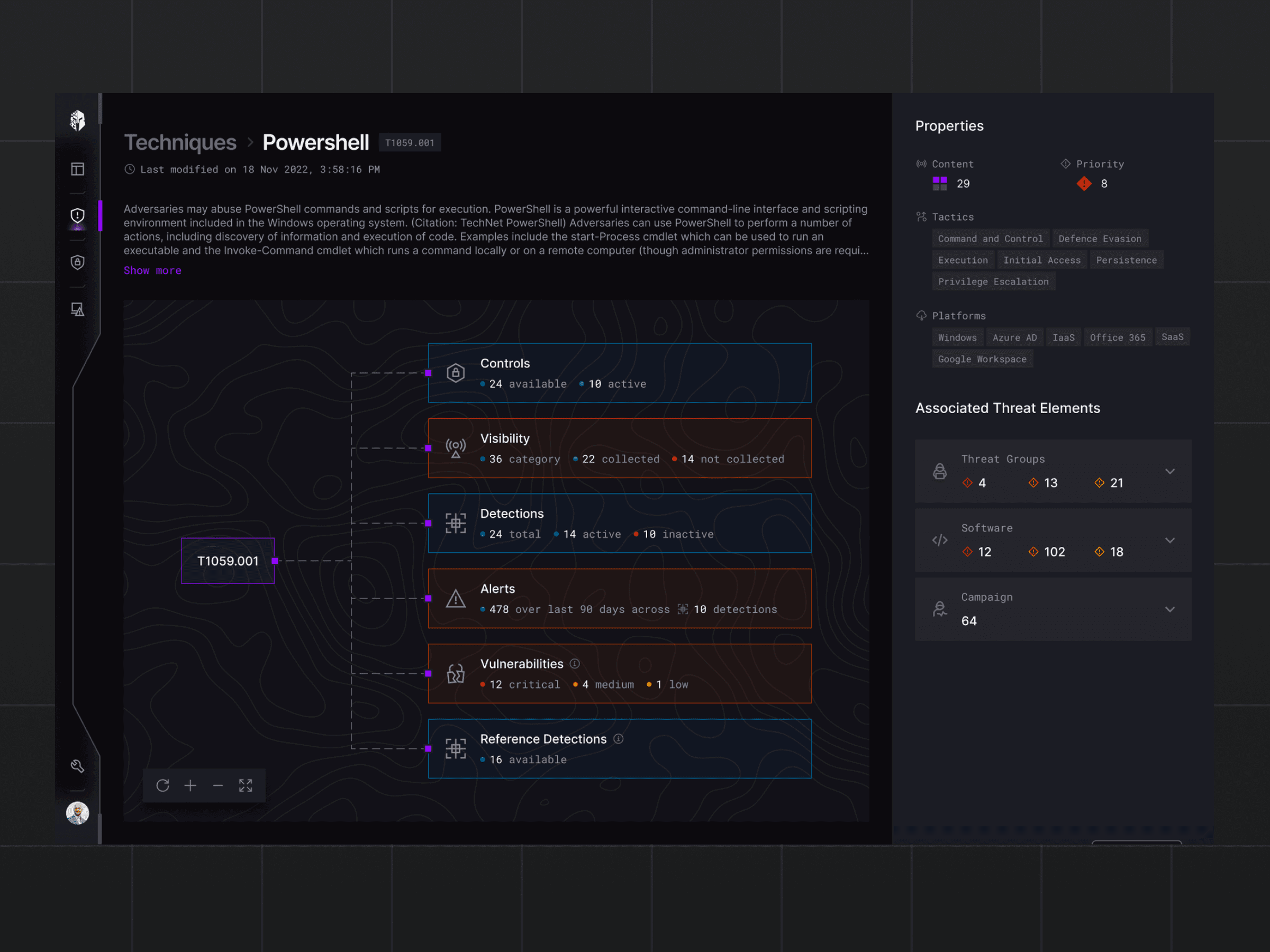
Task: Zoom in the graph with plus icon
Action: pos(190,785)
